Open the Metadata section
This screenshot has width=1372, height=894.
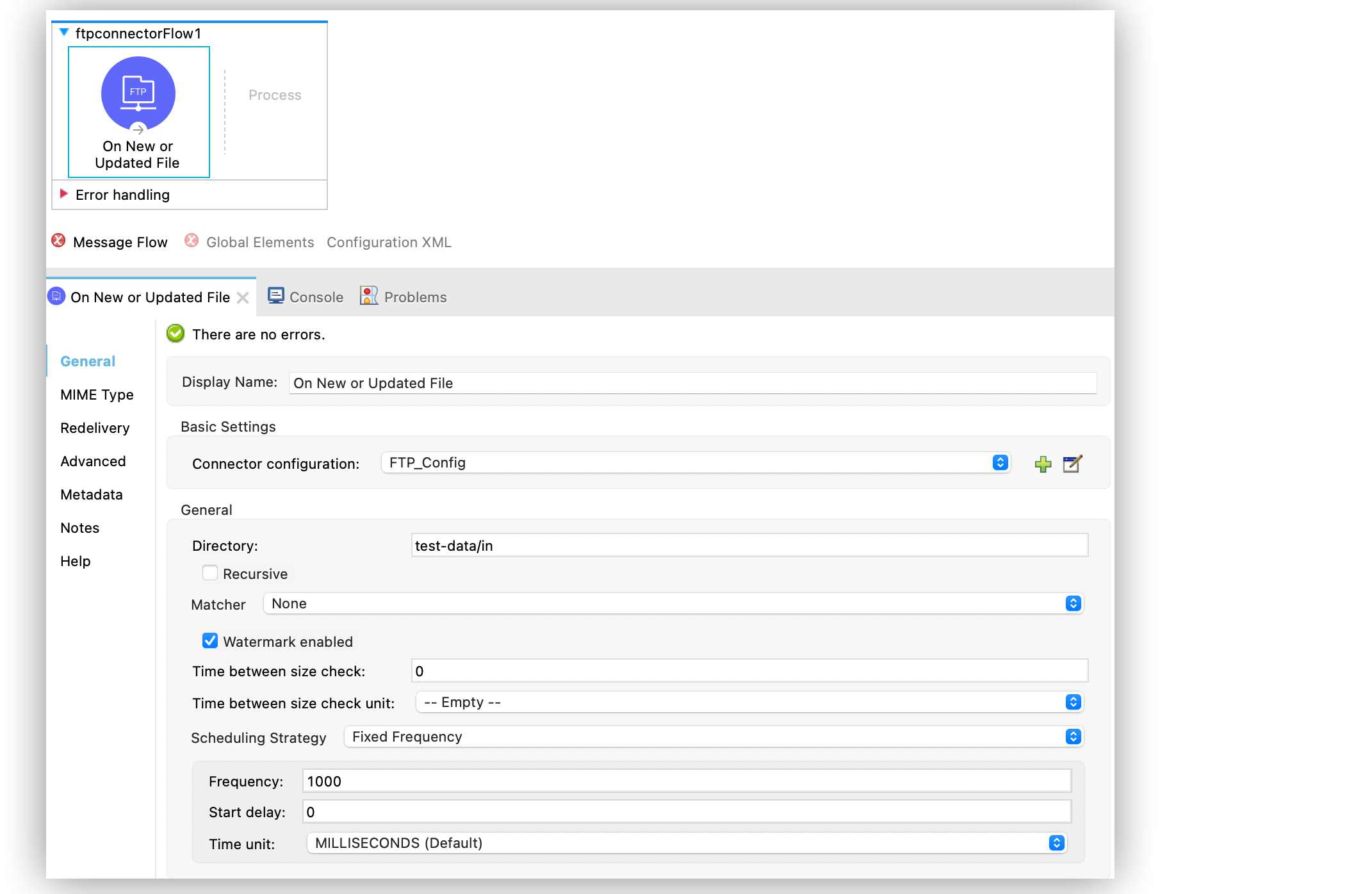pos(92,494)
